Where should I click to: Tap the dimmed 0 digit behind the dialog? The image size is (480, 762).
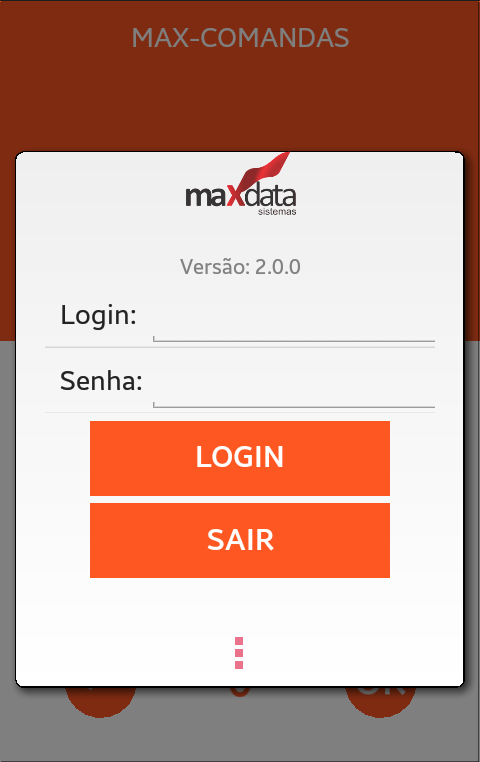click(240, 692)
